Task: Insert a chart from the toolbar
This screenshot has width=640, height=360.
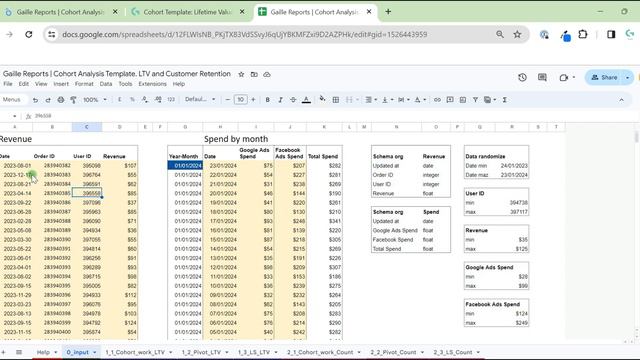Action: point(462,100)
